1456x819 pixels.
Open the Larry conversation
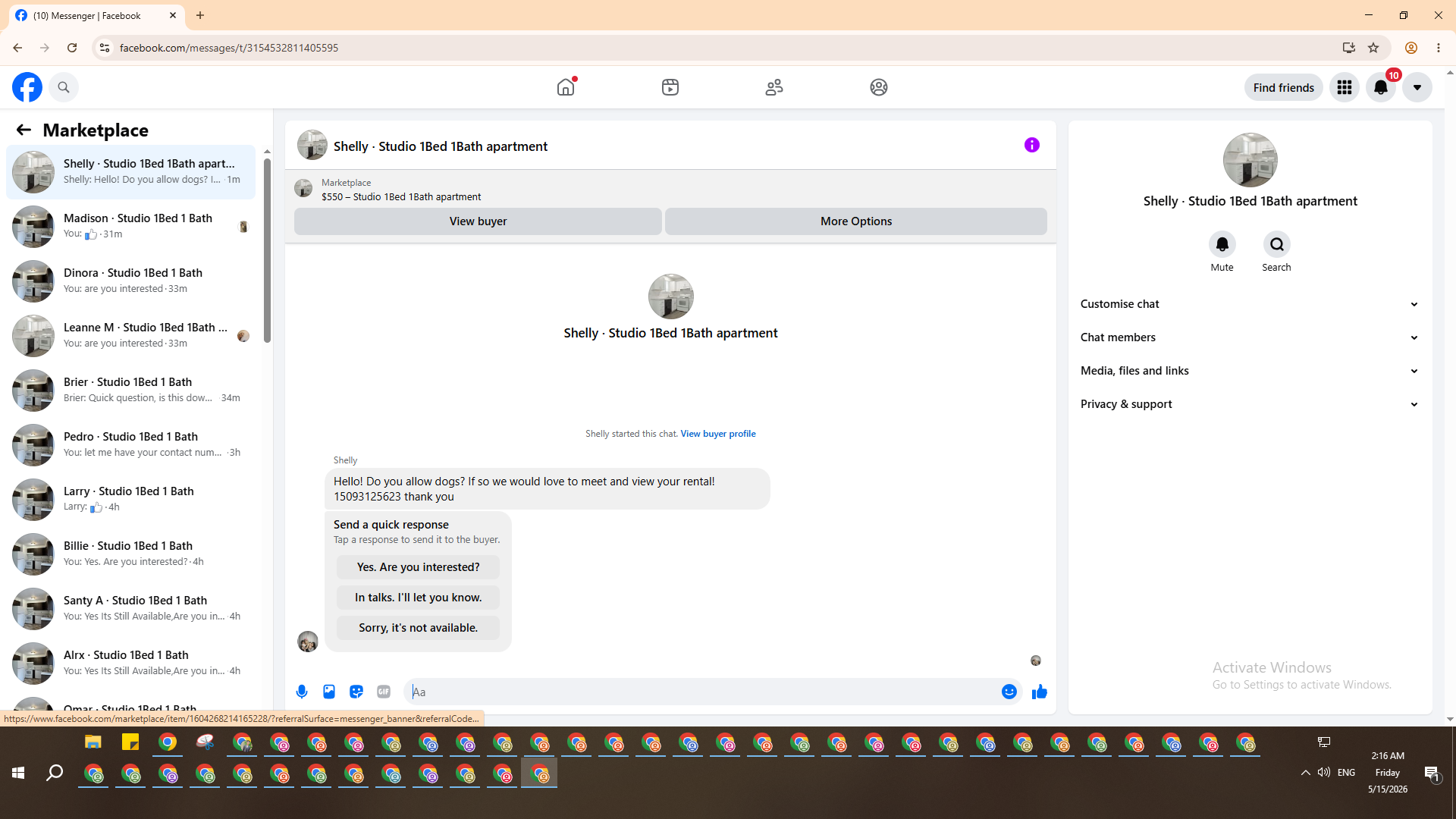pos(131,500)
